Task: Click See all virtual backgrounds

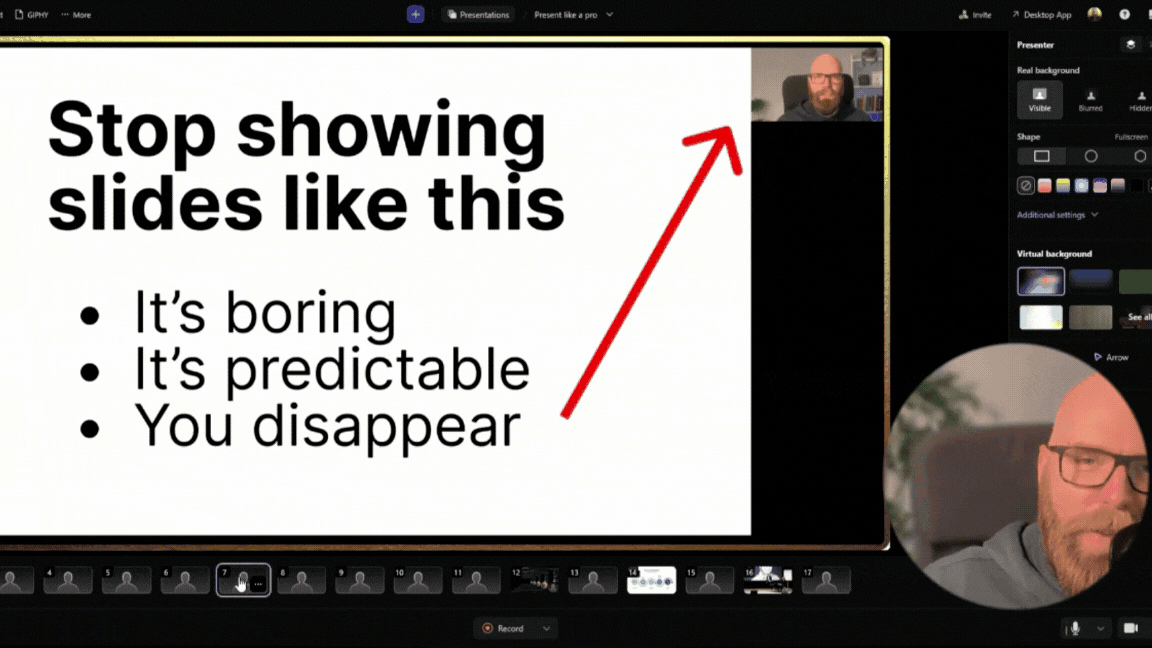Action: (x=1139, y=317)
